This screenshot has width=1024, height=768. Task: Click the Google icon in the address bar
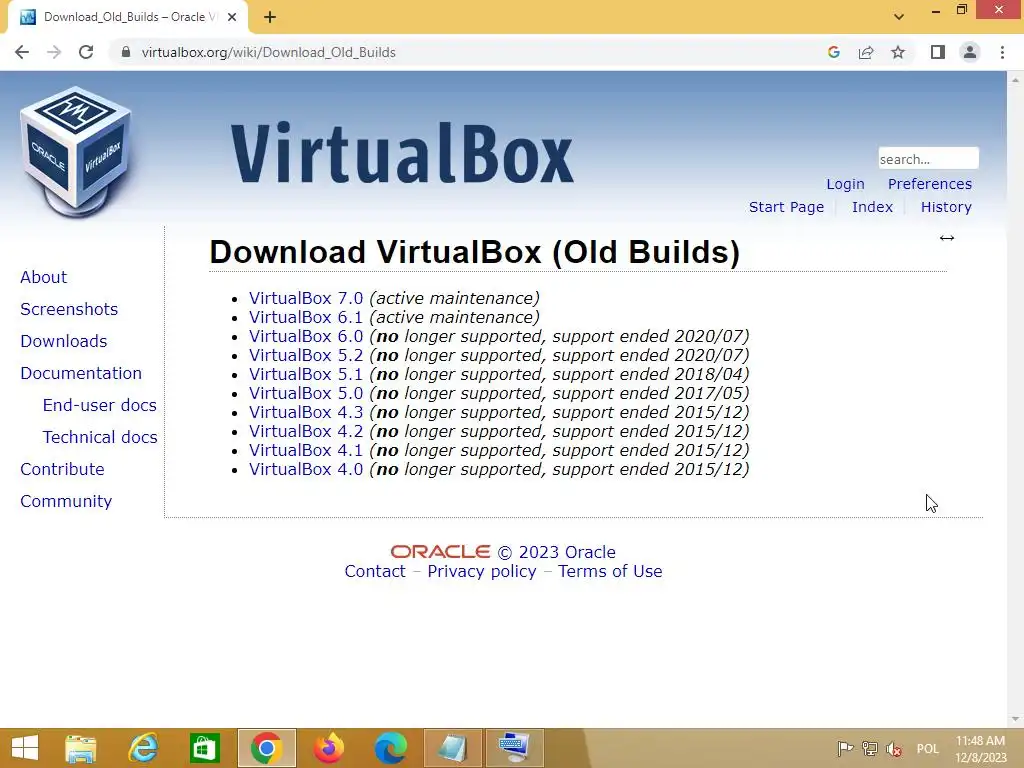(833, 52)
